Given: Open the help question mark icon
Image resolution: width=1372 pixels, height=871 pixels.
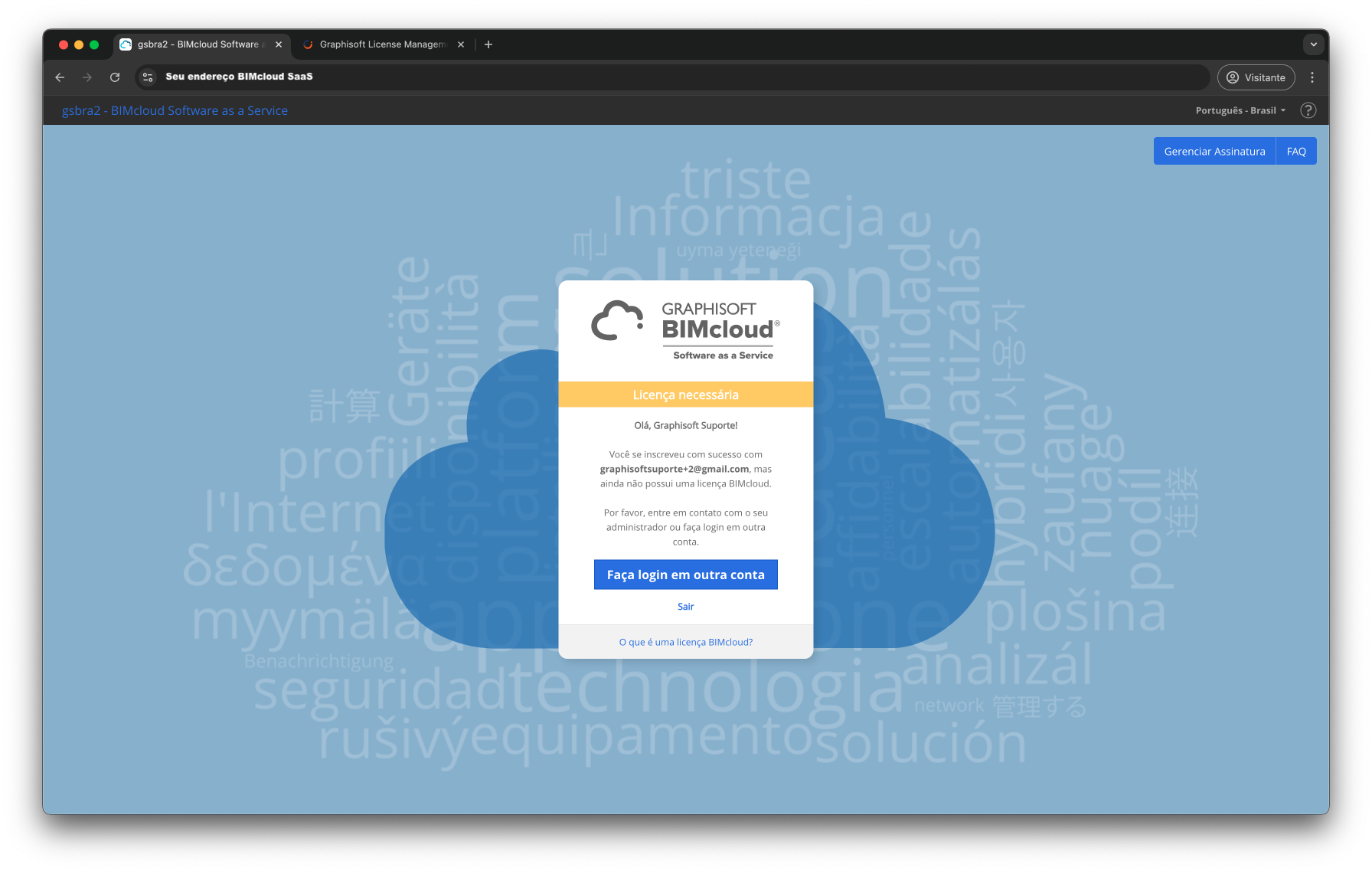Looking at the screenshot, I should tap(1308, 110).
